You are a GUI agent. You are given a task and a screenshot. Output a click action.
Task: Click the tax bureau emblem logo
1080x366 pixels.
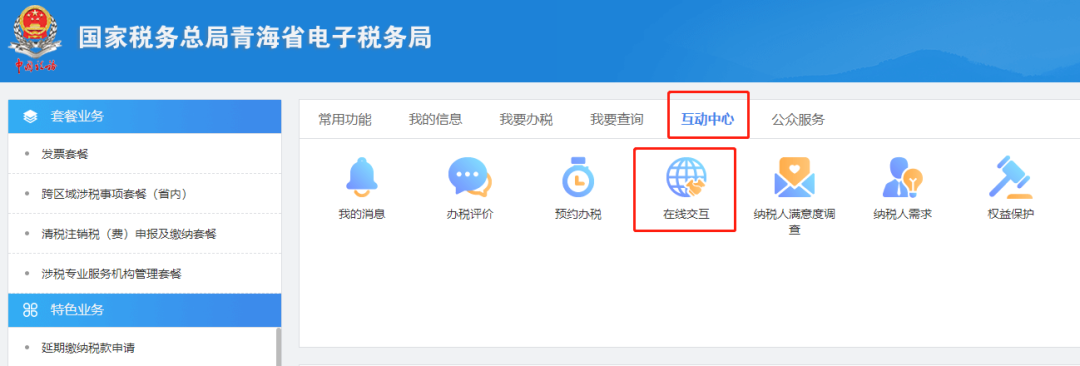click(x=34, y=39)
